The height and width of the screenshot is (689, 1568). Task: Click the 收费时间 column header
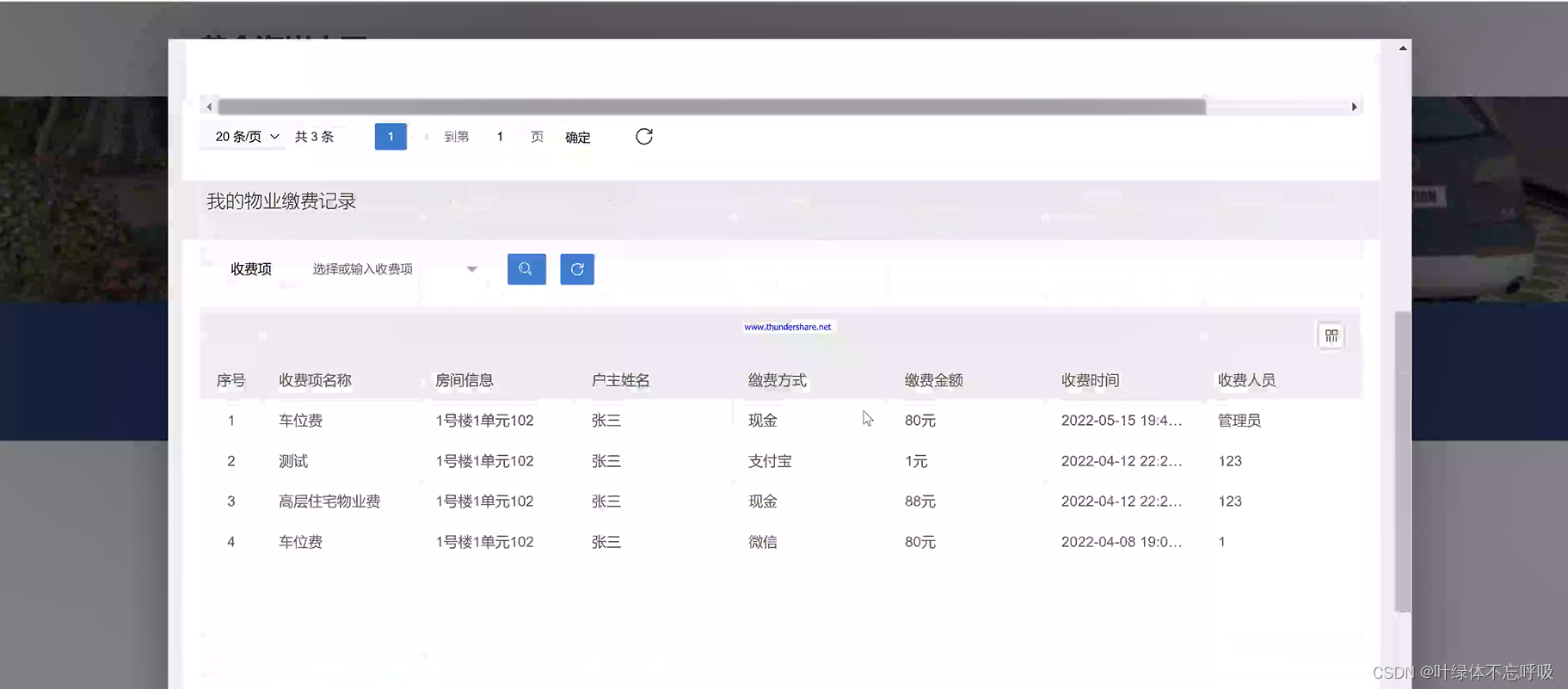pyautogui.click(x=1091, y=380)
